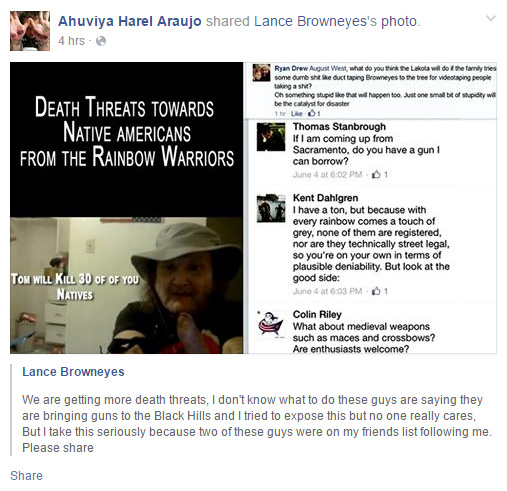Click the Lance Browneyes name below the photo
507x491 pixels.
click(x=73, y=372)
